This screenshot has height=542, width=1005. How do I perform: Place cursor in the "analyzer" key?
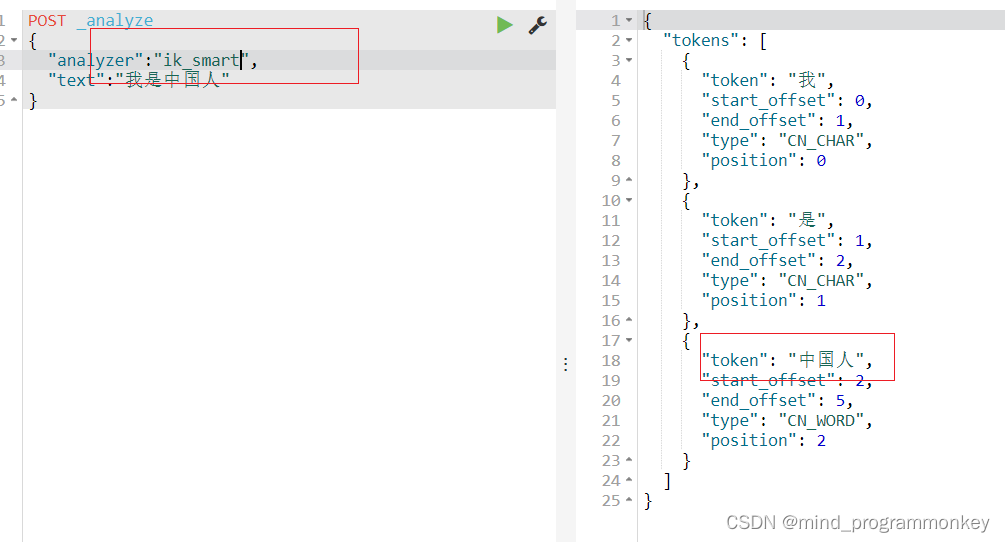(96, 60)
